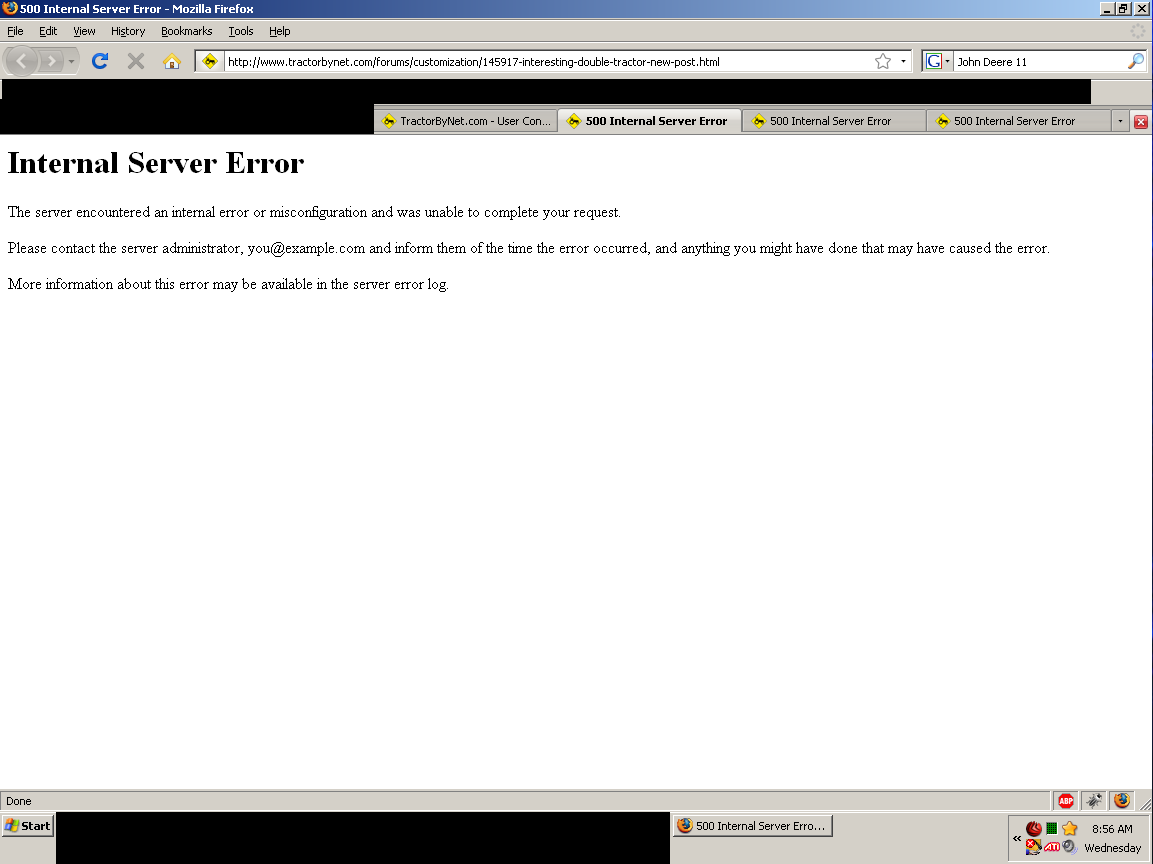Image resolution: width=1153 pixels, height=864 pixels.
Task: Open the Tools menu
Action: 240,31
